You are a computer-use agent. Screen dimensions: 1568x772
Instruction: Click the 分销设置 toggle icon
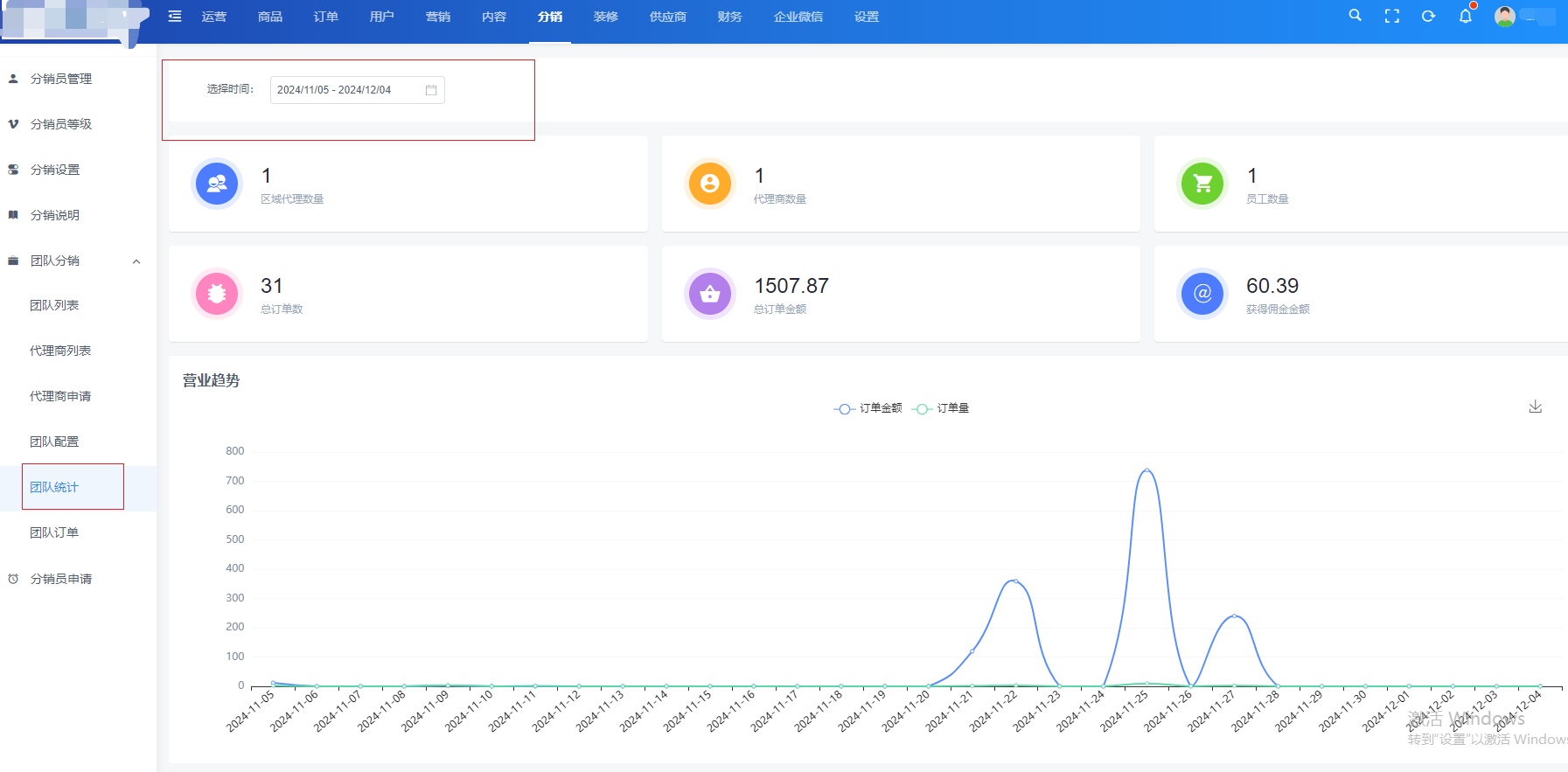[13, 170]
